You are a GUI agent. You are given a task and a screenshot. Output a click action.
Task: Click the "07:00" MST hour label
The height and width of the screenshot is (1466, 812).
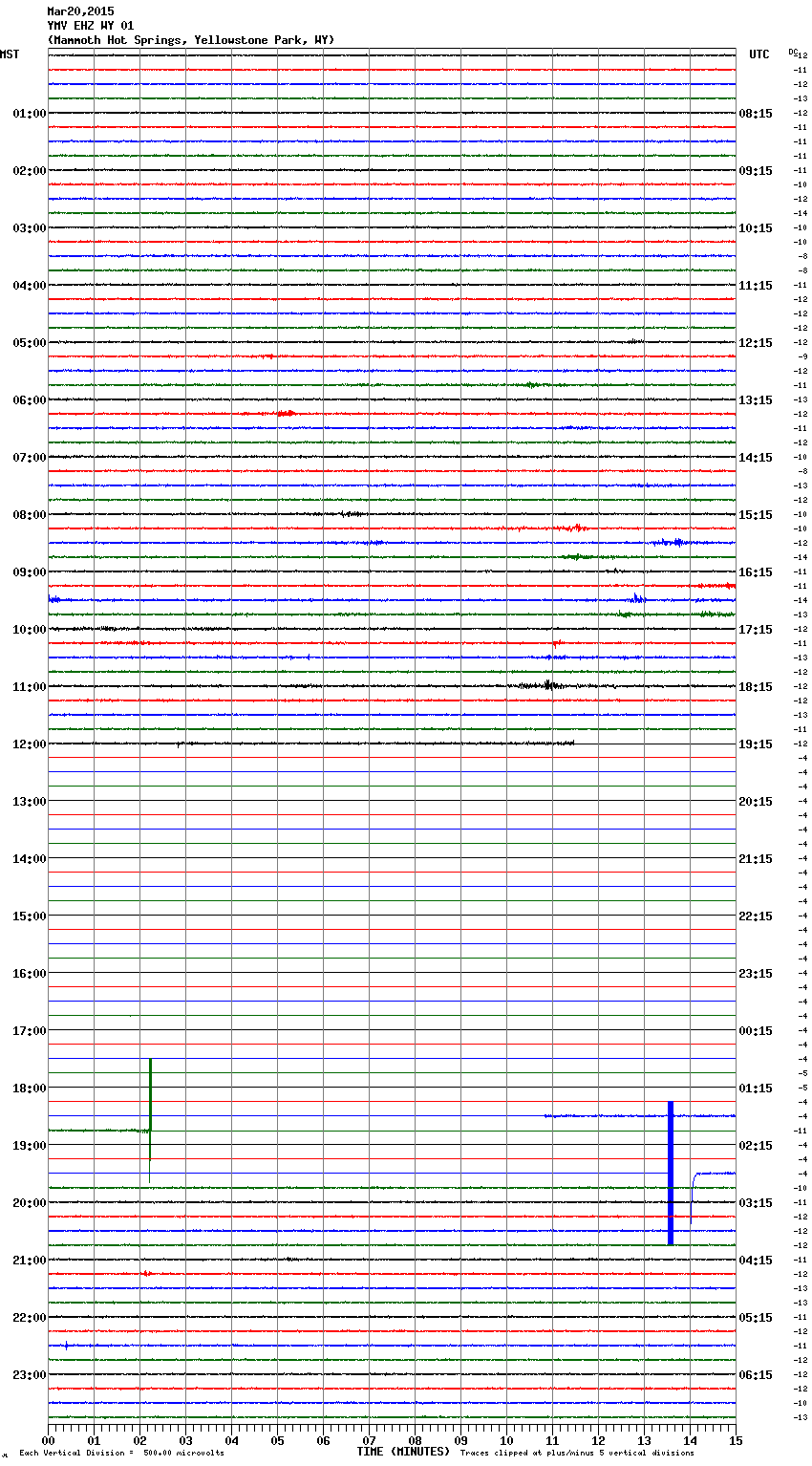coord(30,458)
